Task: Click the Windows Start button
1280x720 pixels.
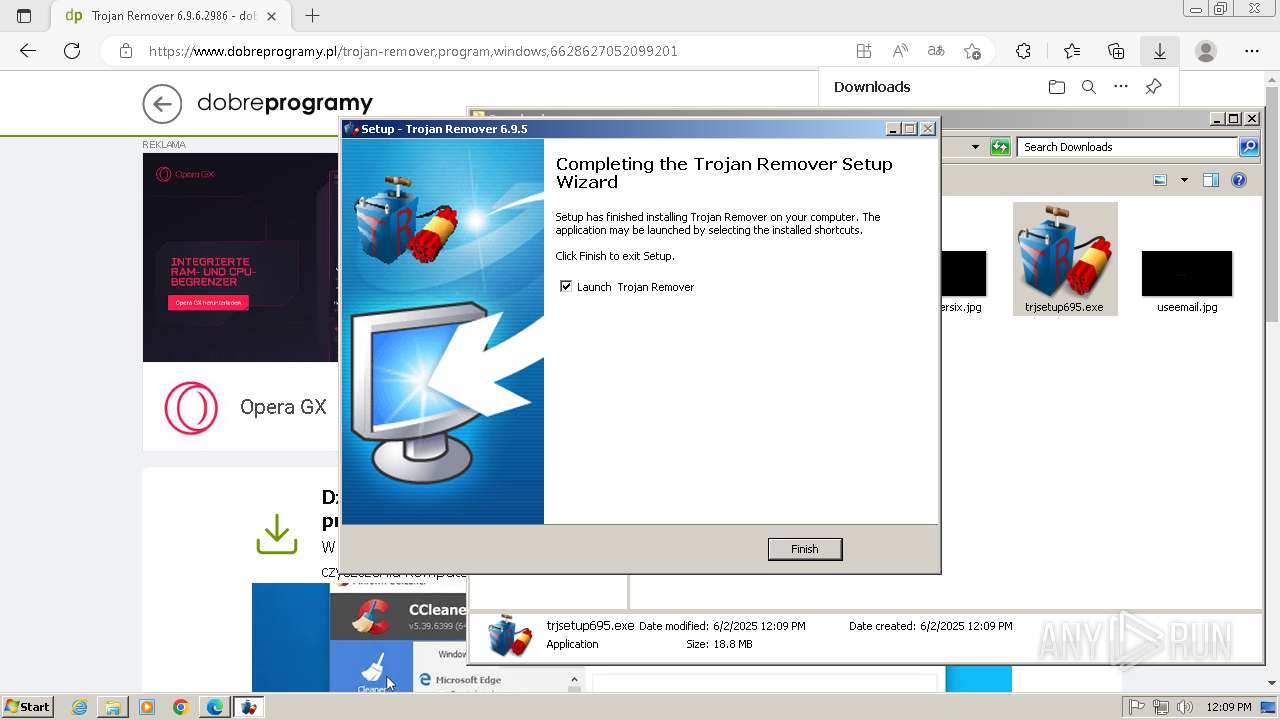Action: click(27, 707)
